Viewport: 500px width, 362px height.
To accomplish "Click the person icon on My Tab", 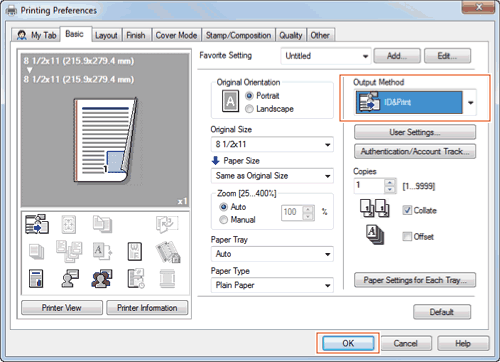I will click(22, 35).
